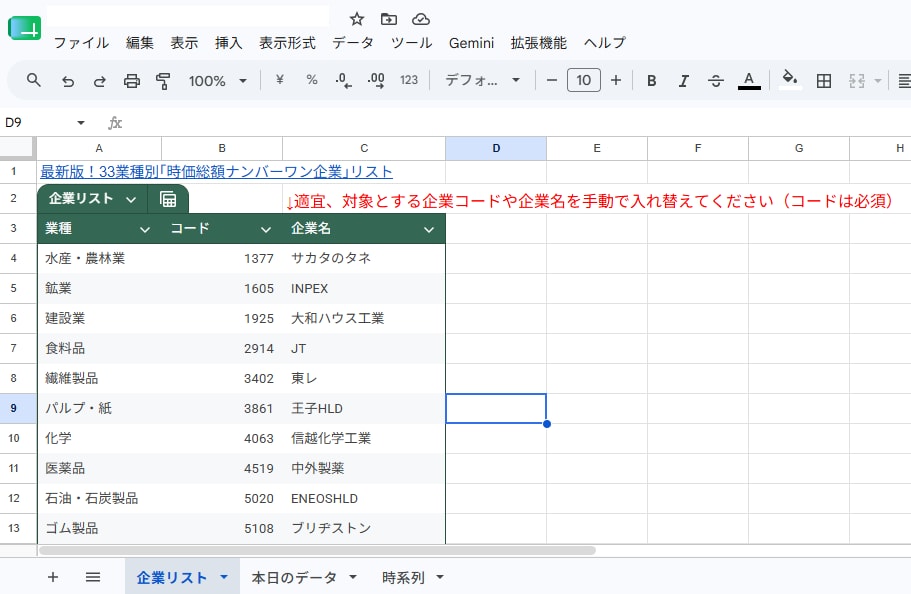
Task: Activate the paint format tool
Action: 163,81
